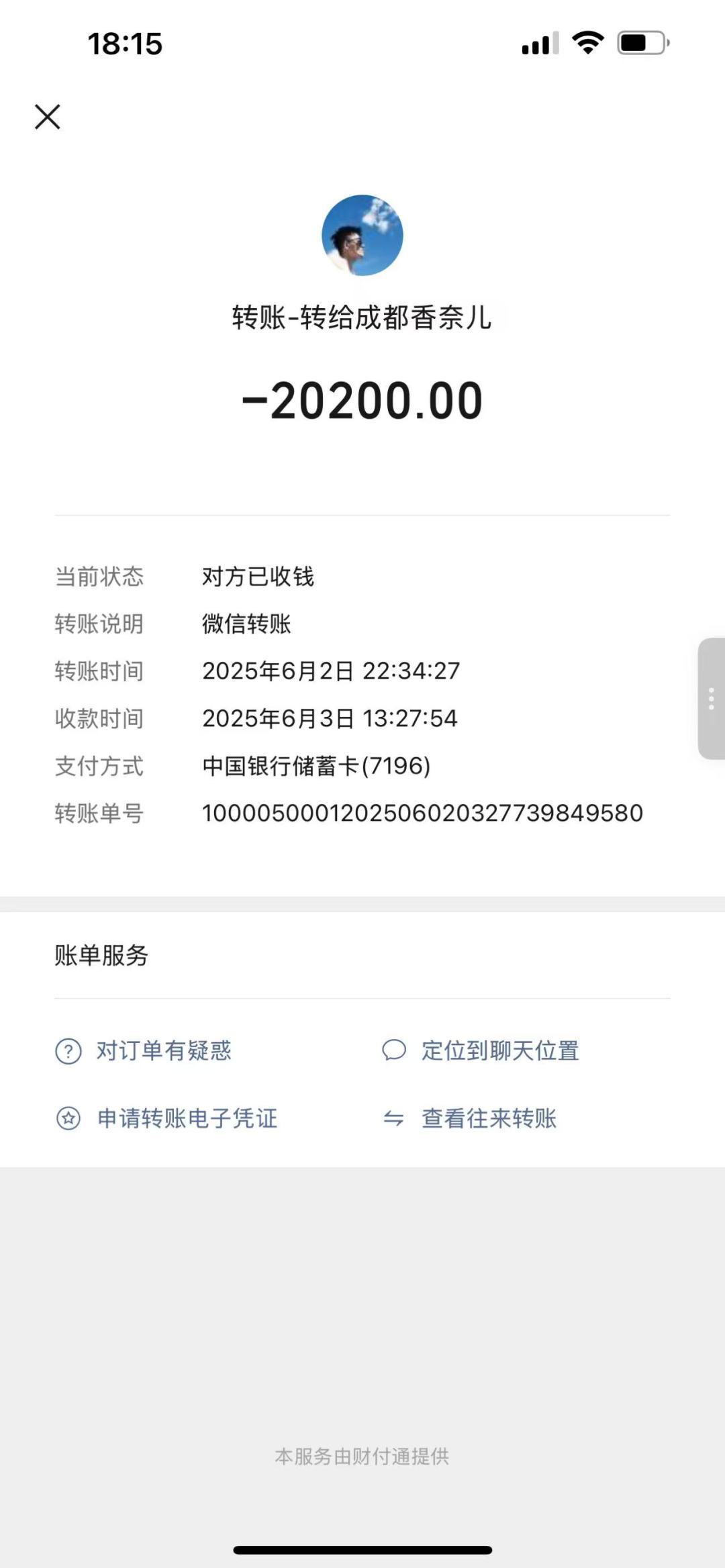The height and width of the screenshot is (1568, 725).
Task: Tap the WiFi status icon
Action: click(x=588, y=43)
